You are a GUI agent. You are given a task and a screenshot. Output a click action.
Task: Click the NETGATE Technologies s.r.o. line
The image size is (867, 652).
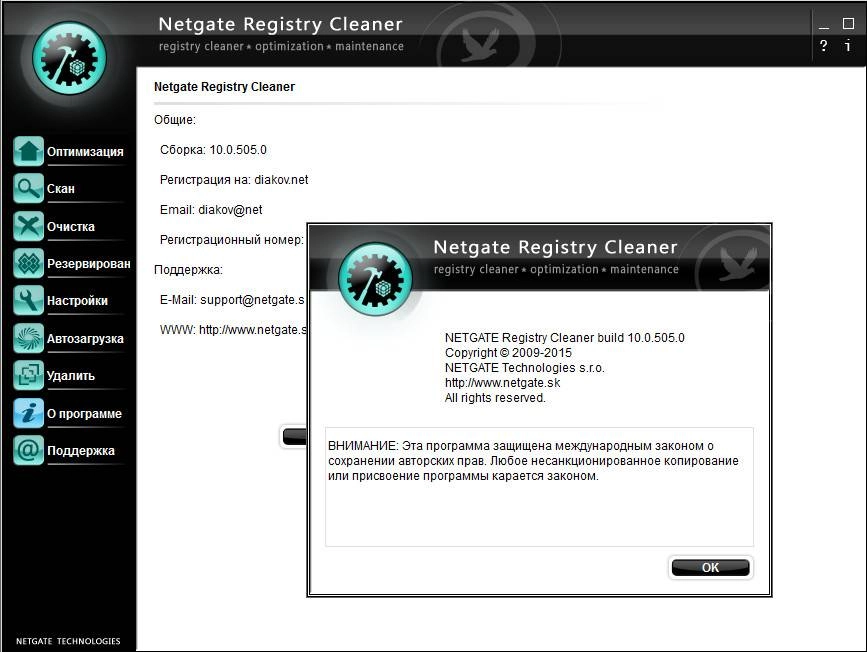click(x=525, y=368)
